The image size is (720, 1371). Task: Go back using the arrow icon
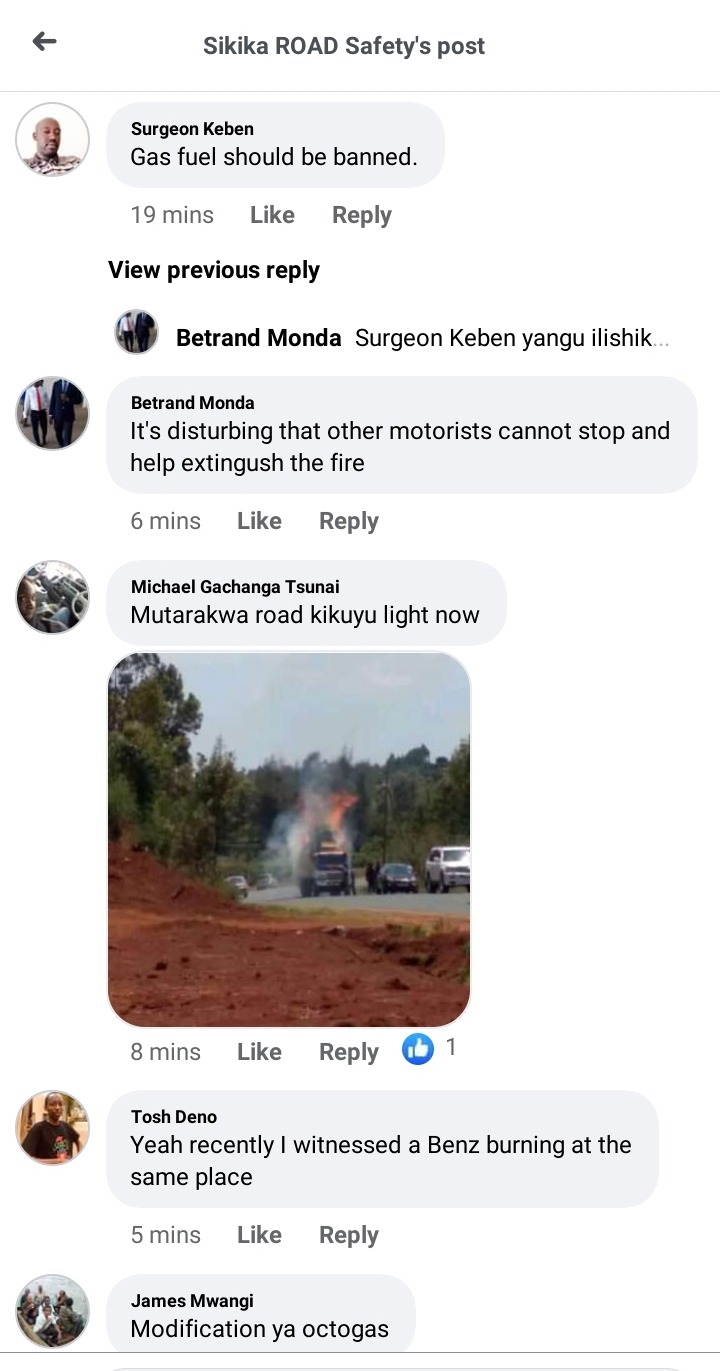44,41
